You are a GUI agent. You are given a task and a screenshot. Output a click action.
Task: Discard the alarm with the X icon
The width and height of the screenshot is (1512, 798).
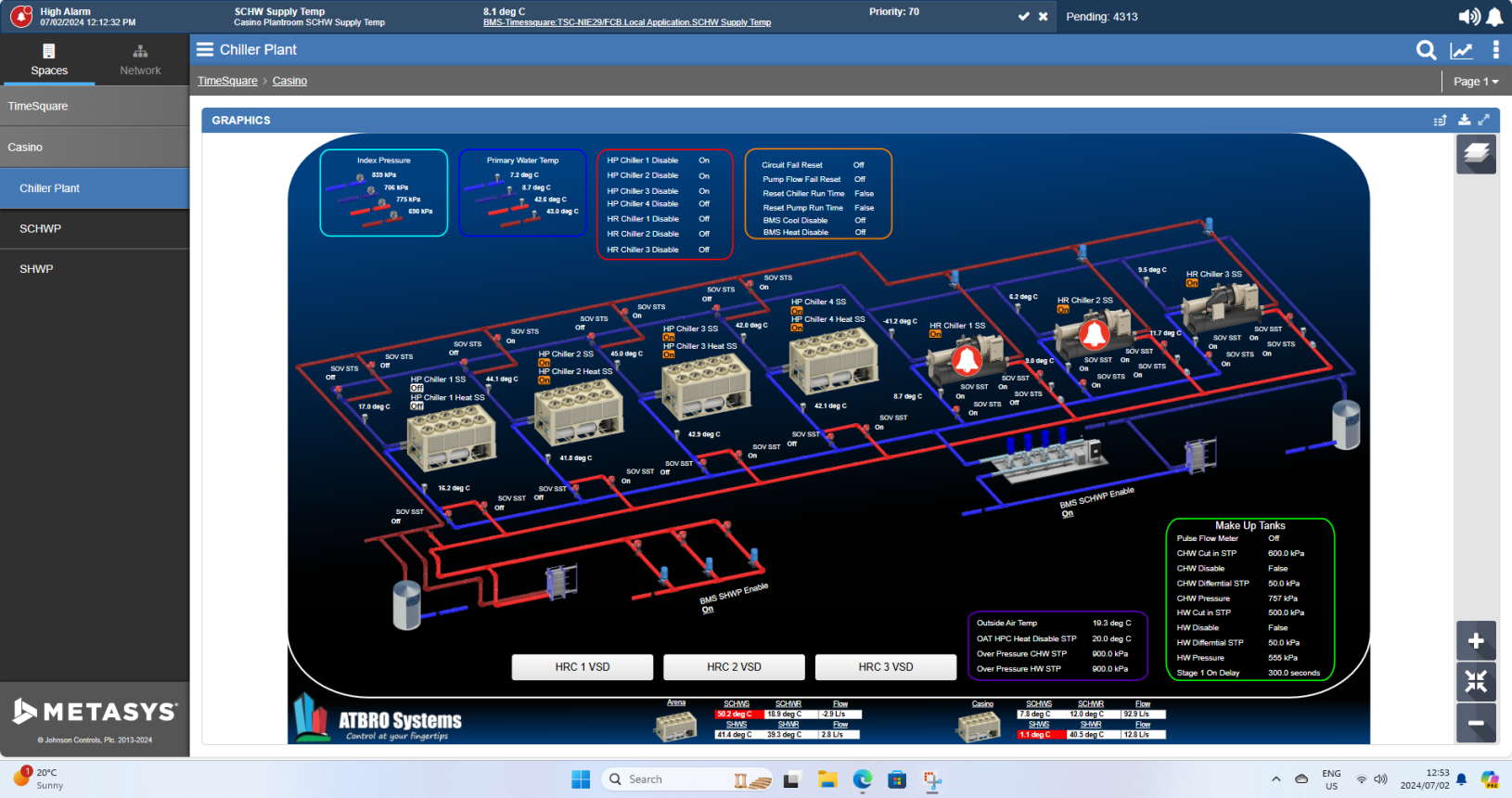tap(1044, 17)
